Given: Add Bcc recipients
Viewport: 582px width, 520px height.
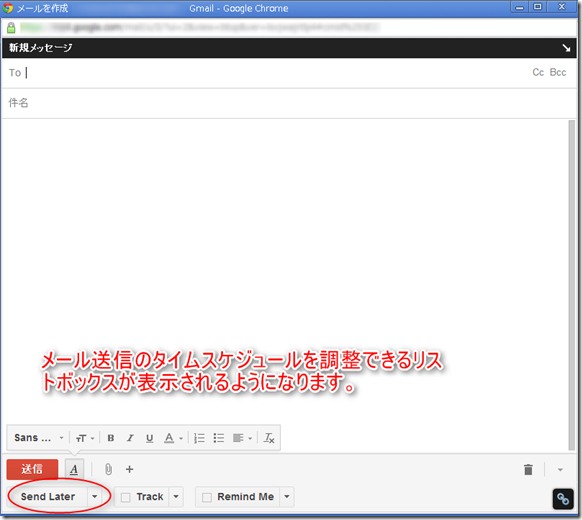Looking at the screenshot, I should (558, 72).
